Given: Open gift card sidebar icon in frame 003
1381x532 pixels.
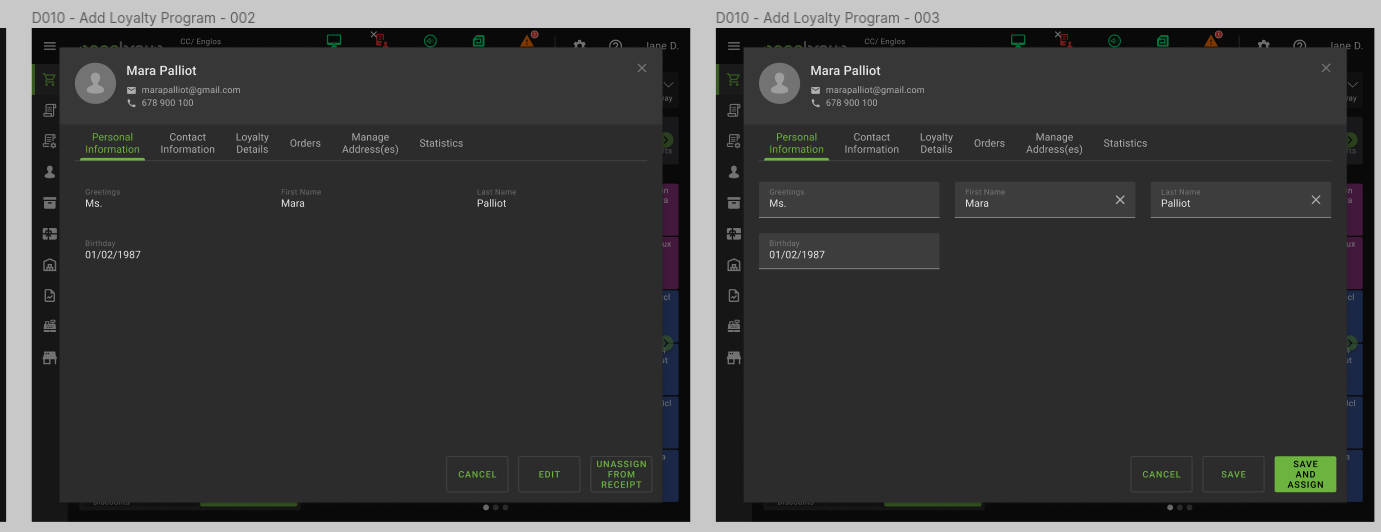Looking at the screenshot, I should pos(733,234).
